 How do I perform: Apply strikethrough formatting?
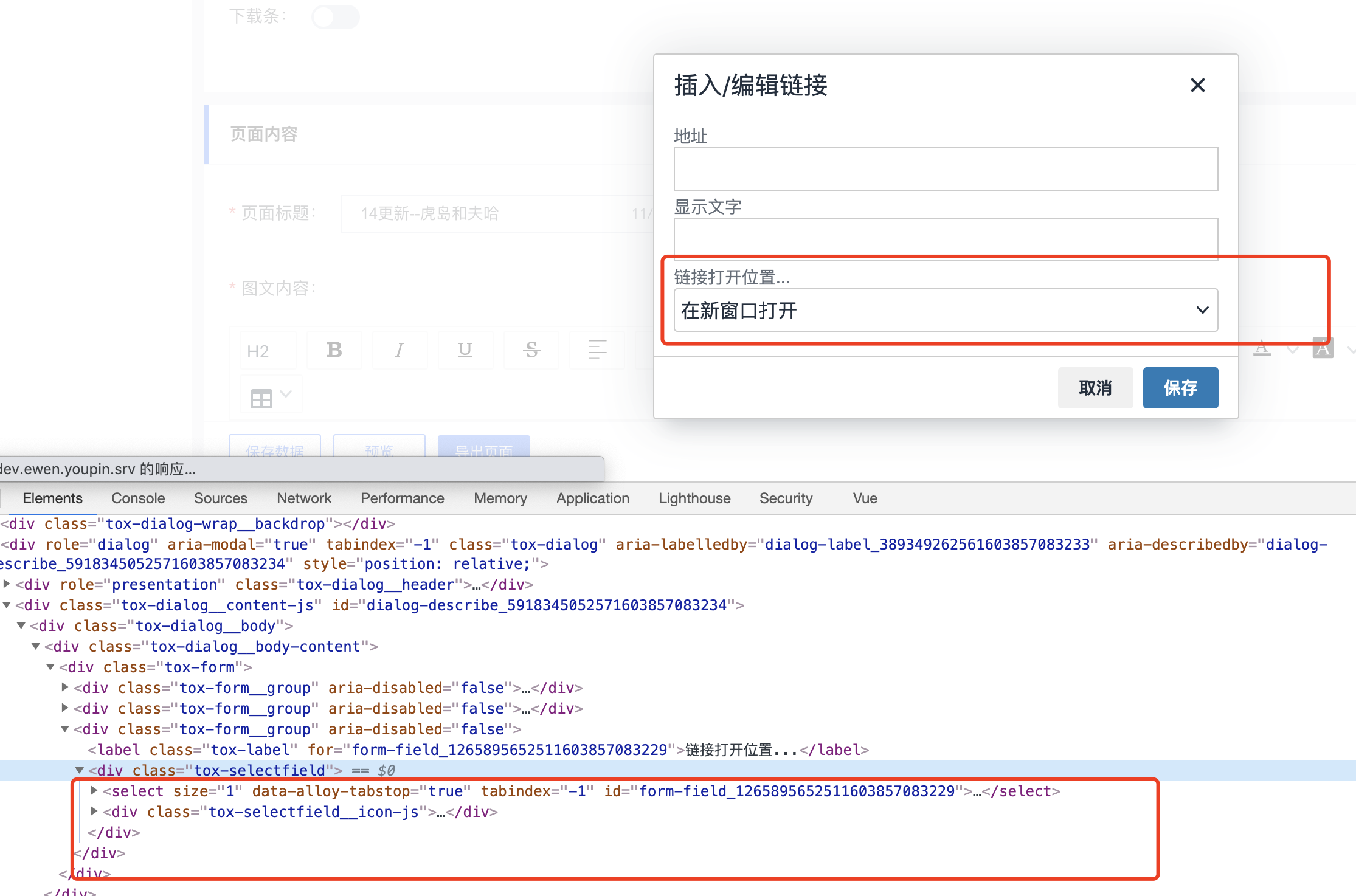[531, 350]
